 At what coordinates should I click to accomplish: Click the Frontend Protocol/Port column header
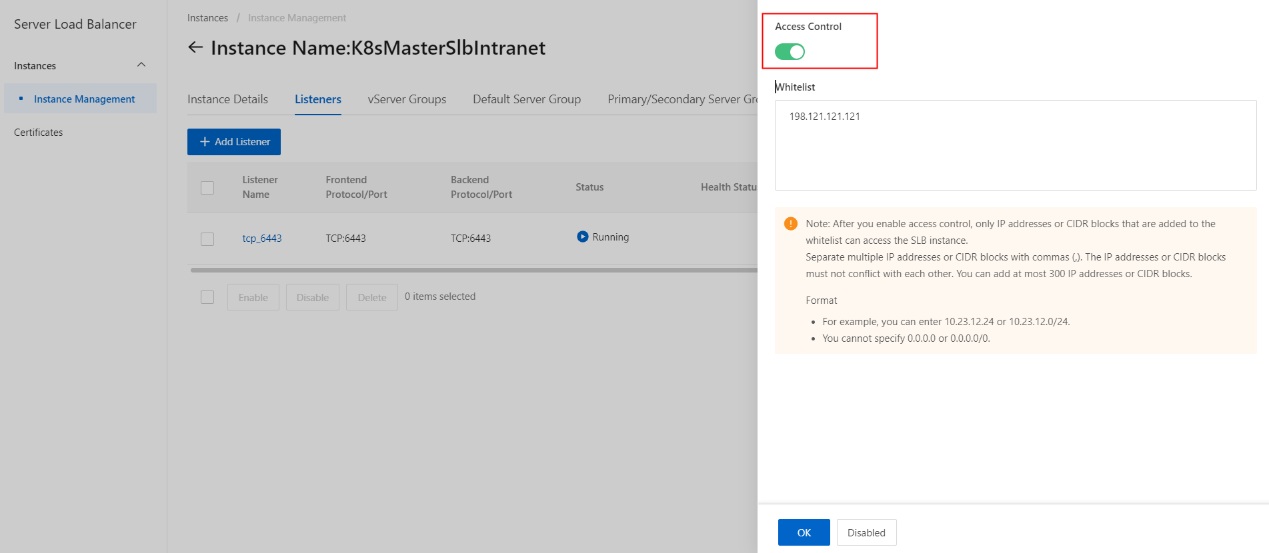[356, 187]
